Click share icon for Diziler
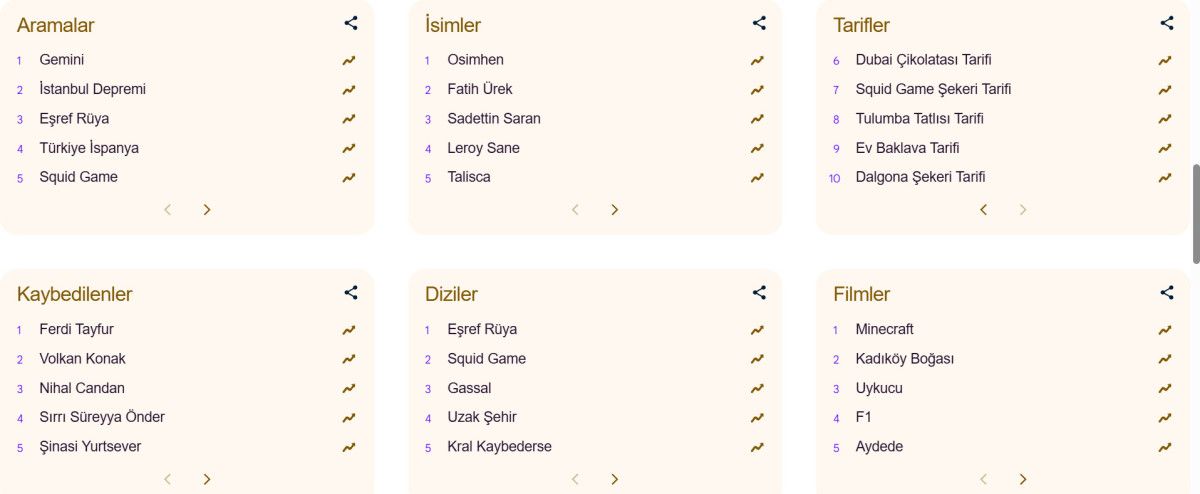 [x=759, y=293]
